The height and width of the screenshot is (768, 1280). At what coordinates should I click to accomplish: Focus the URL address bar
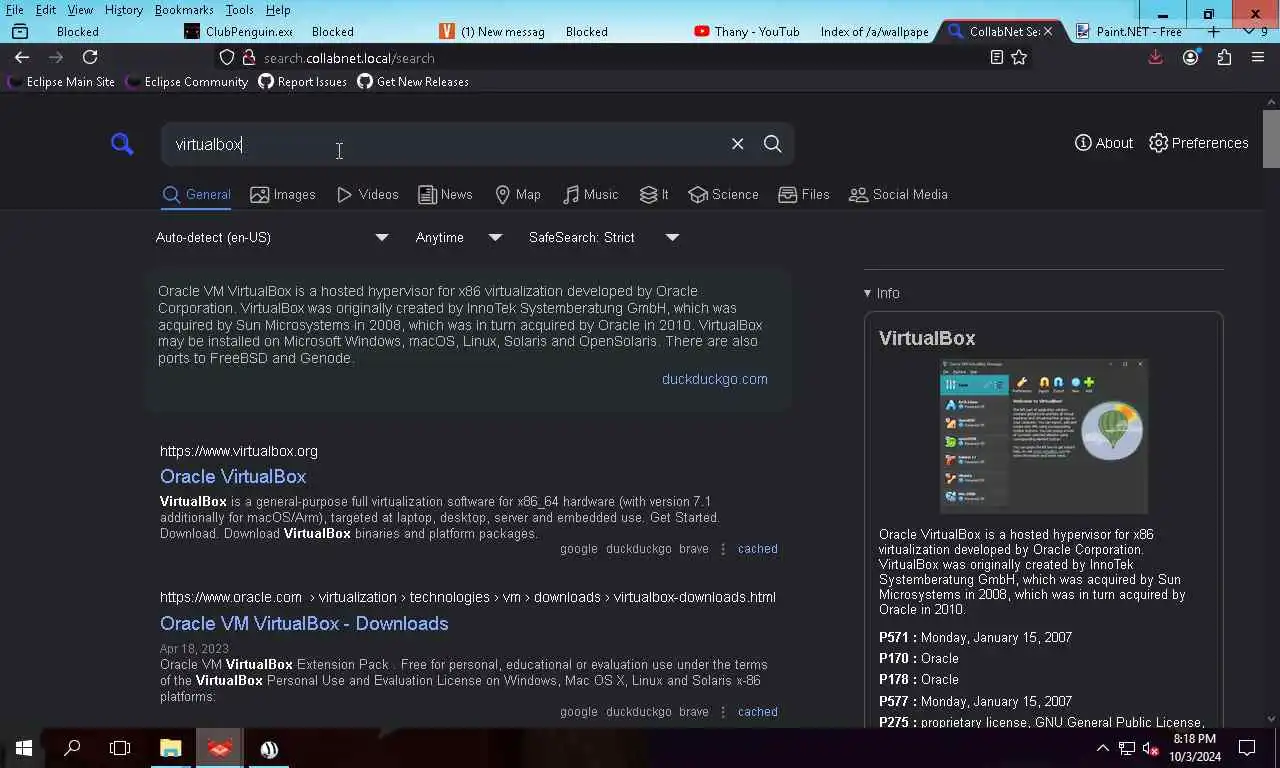coord(620,58)
